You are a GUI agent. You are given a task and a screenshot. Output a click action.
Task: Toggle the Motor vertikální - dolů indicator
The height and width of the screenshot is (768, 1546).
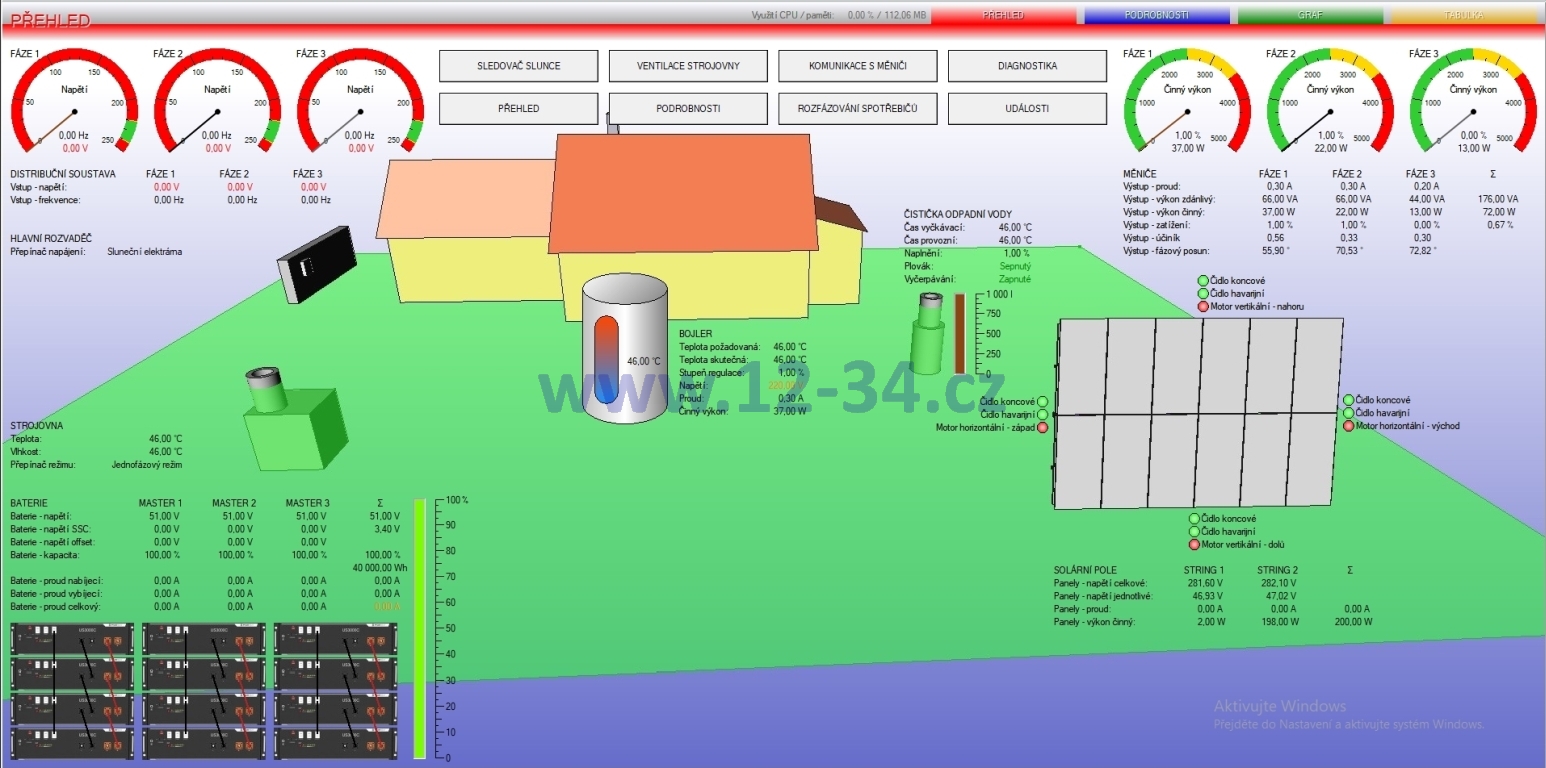(1194, 545)
